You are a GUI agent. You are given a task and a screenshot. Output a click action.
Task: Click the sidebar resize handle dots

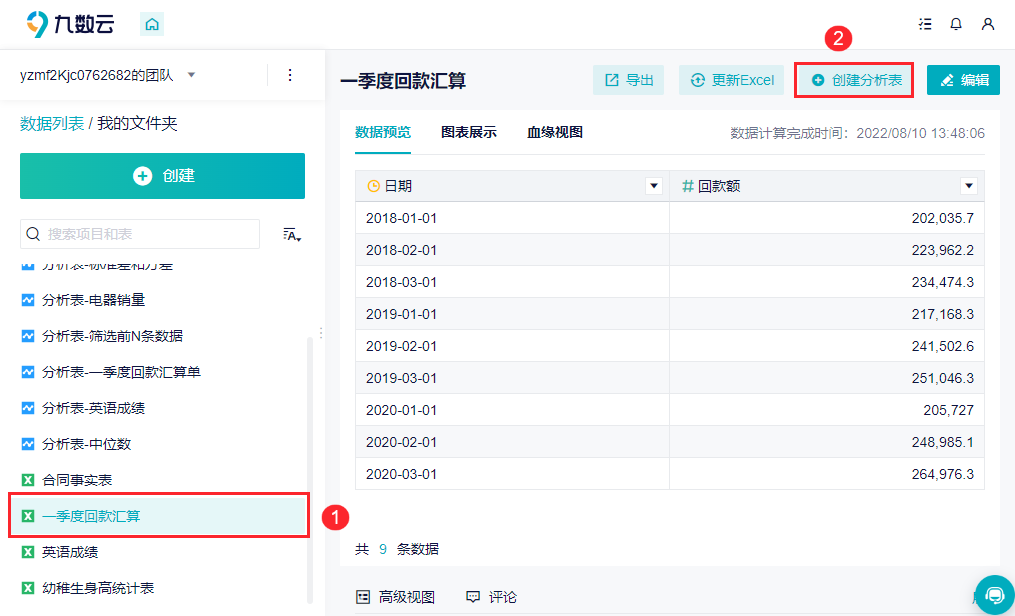321,333
